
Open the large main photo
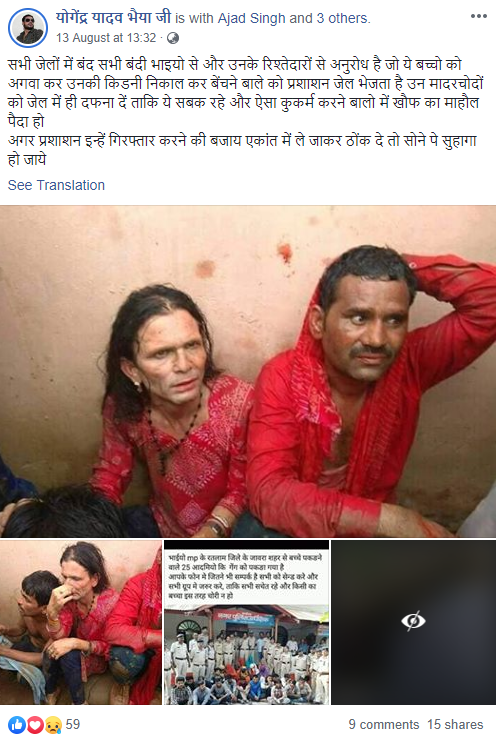coord(248,371)
